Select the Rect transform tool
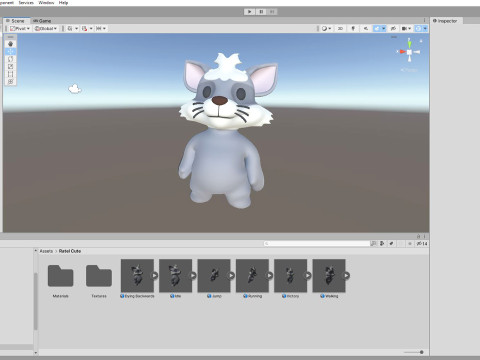Image resolution: width=480 pixels, height=360 pixels. [x=10, y=74]
